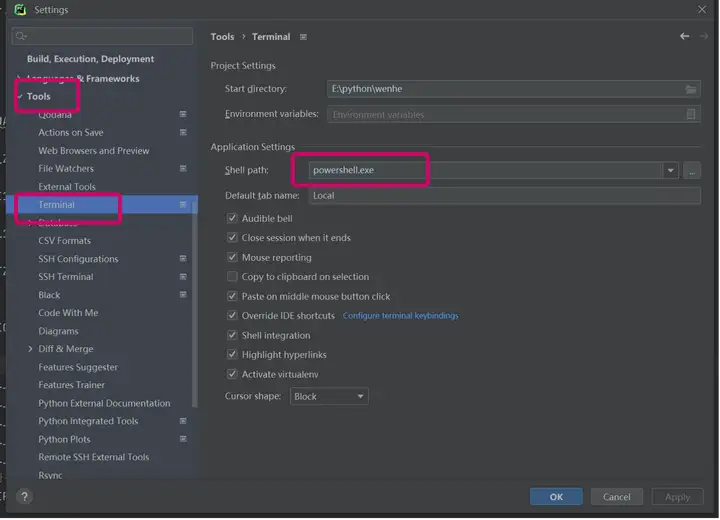This screenshot has height=520, width=720.
Task: Click the Shell path browse ellipsis button
Action: tap(692, 171)
